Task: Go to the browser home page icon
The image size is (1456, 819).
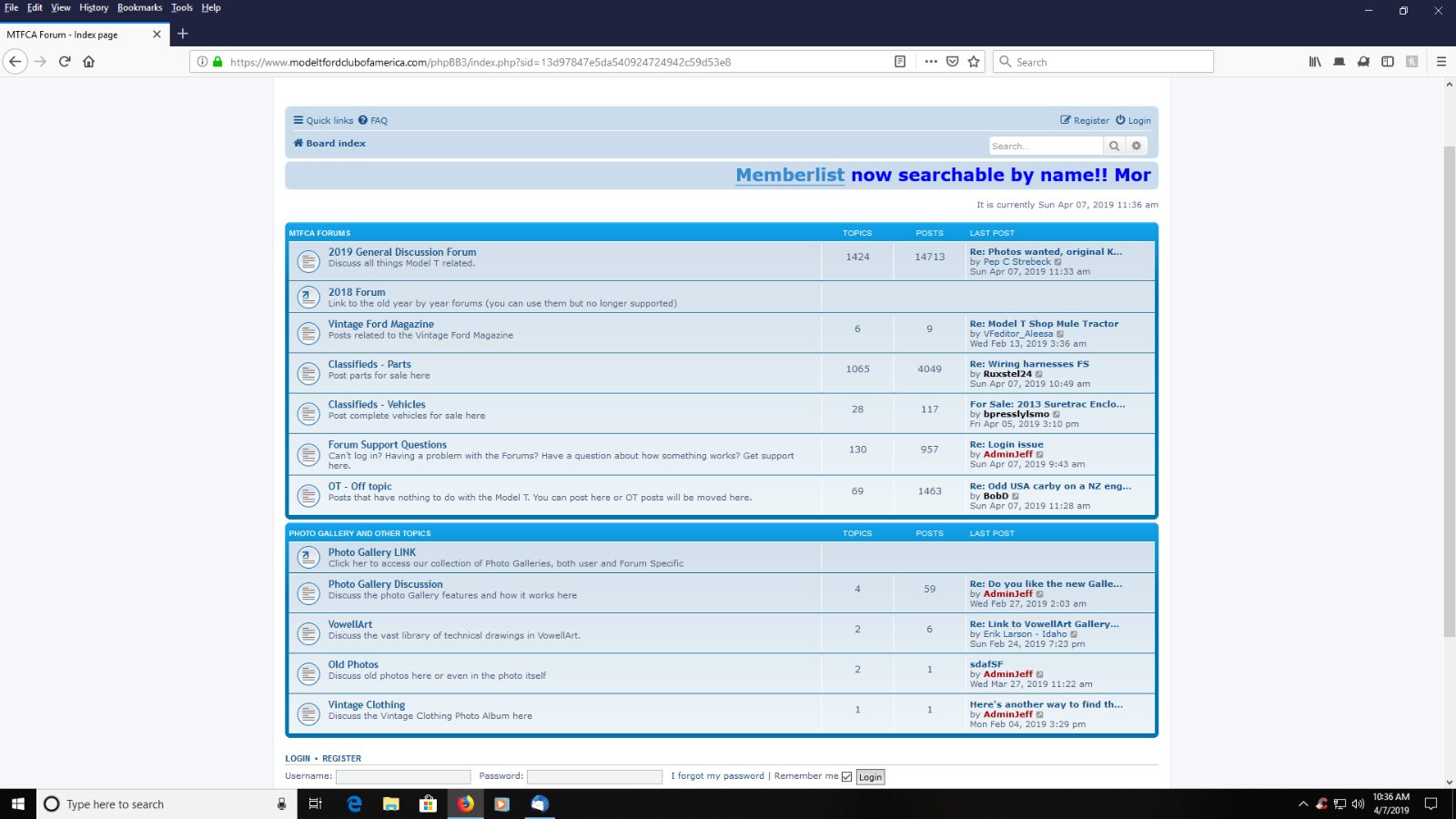Action: point(88,62)
